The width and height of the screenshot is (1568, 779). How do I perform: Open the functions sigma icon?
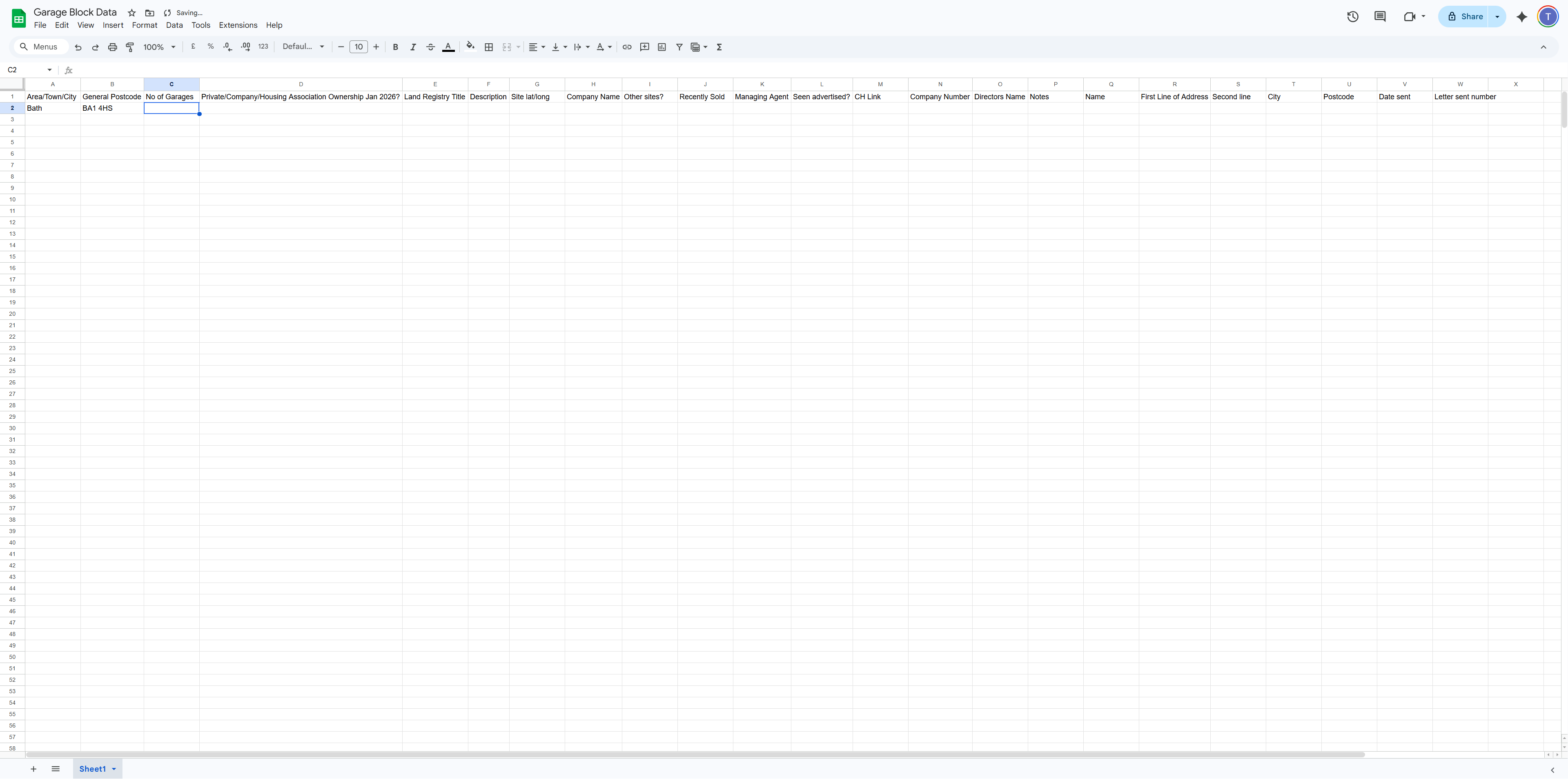(719, 47)
